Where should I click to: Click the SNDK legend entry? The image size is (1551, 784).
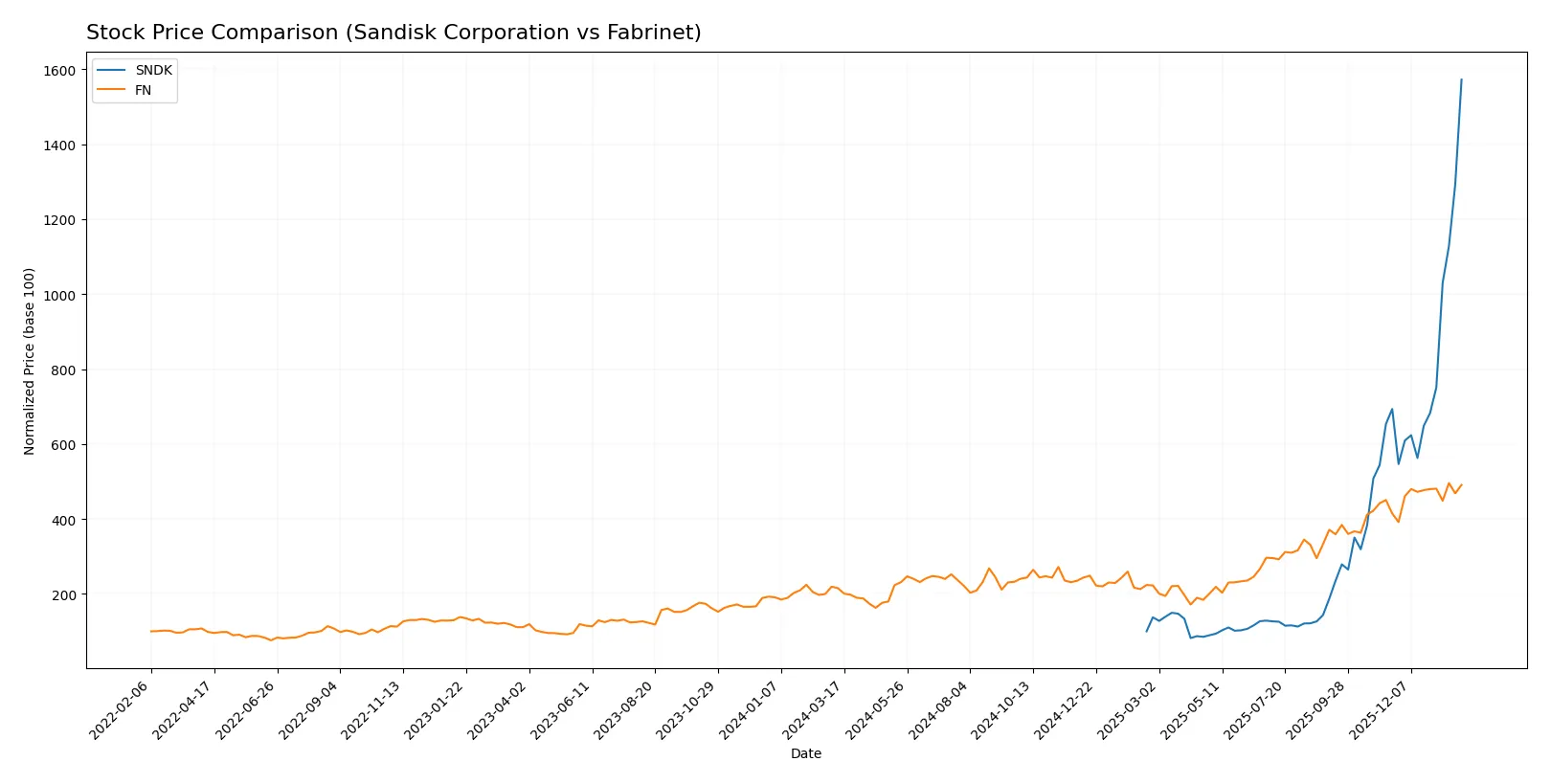(x=135, y=71)
